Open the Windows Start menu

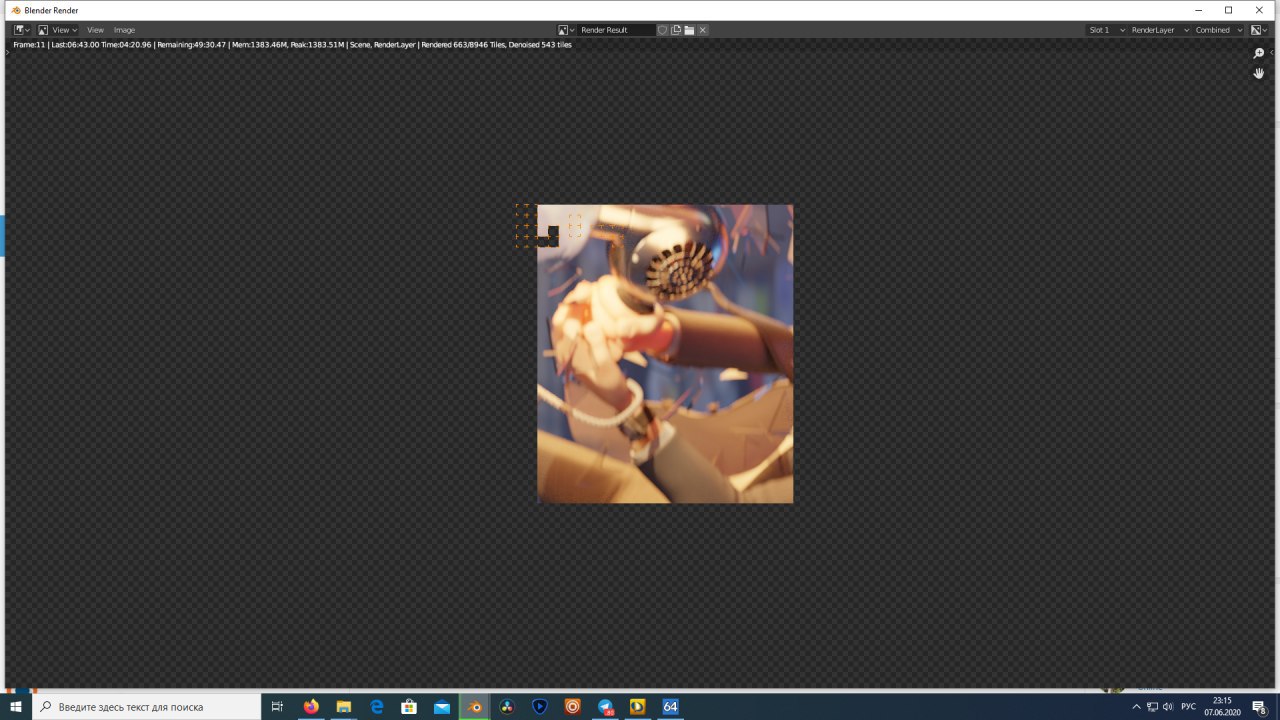pos(16,706)
